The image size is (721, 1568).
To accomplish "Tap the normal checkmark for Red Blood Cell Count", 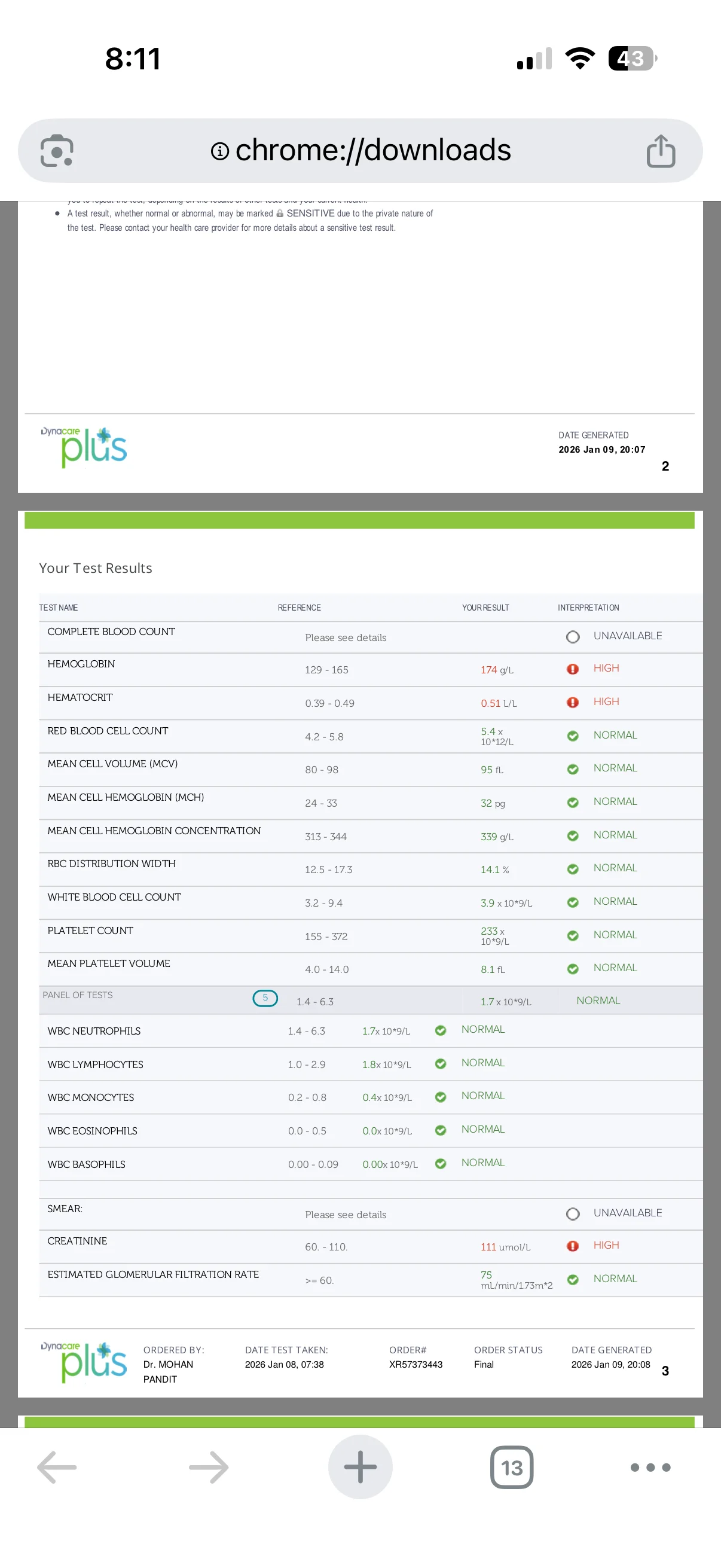I will (573, 736).
